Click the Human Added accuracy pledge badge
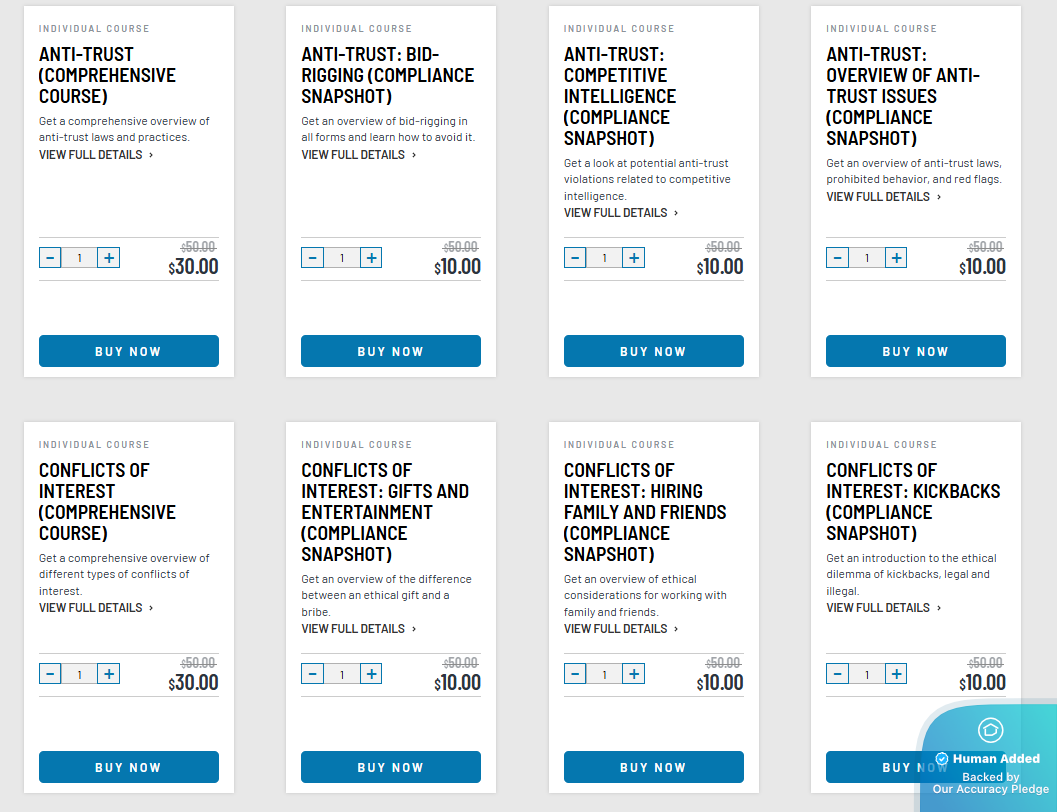 989,758
